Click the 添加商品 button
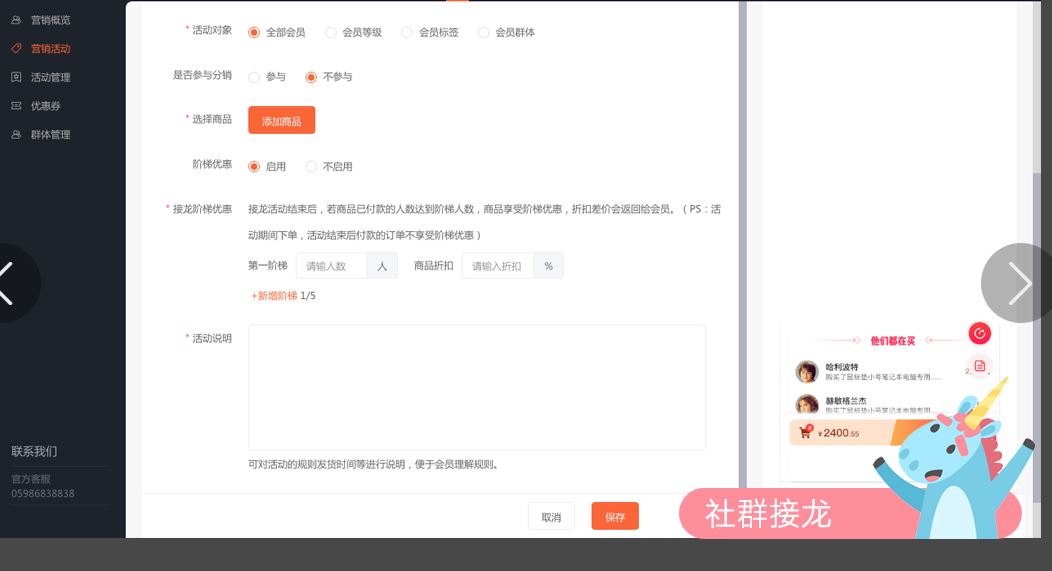The image size is (1052, 571). tap(281, 120)
